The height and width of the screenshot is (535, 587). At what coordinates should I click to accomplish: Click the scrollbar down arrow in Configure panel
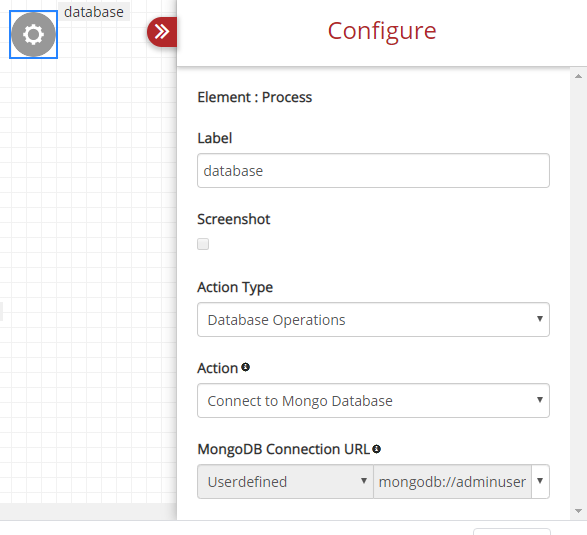(x=578, y=511)
